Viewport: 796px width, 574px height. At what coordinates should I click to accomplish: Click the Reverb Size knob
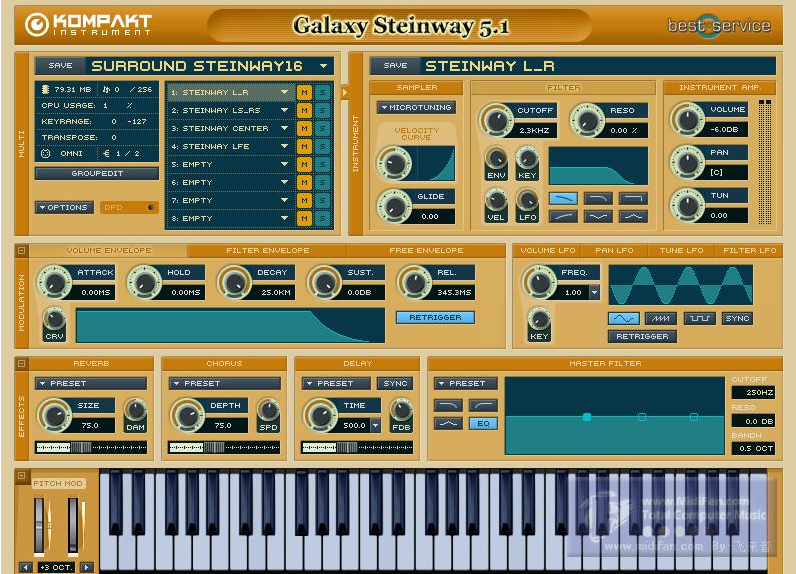(54, 415)
